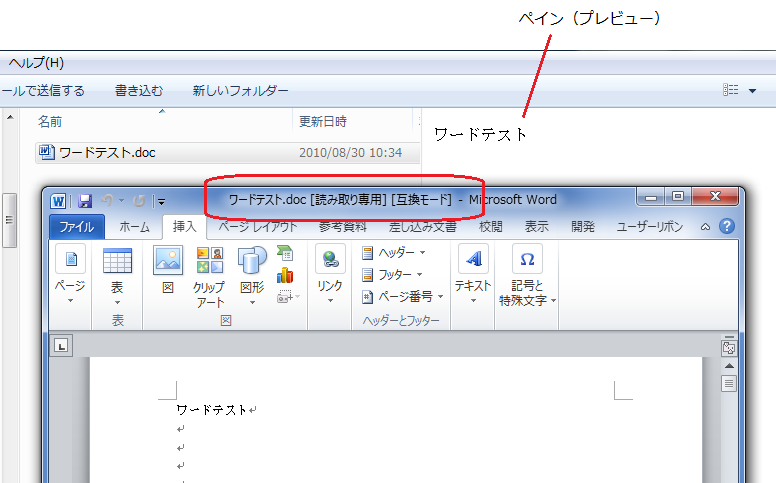The height and width of the screenshot is (483, 776).
Task: Sort by 名前 column header in Explorer
Action: 50,122
